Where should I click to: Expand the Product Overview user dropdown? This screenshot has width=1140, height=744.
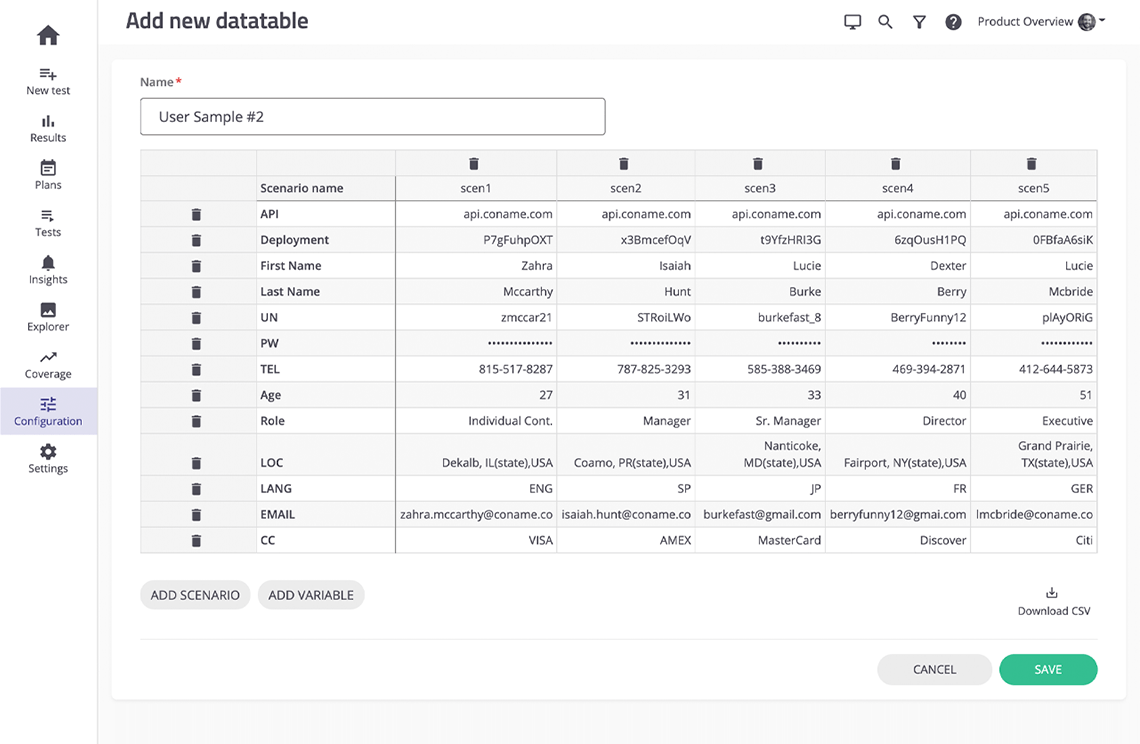coord(1040,20)
